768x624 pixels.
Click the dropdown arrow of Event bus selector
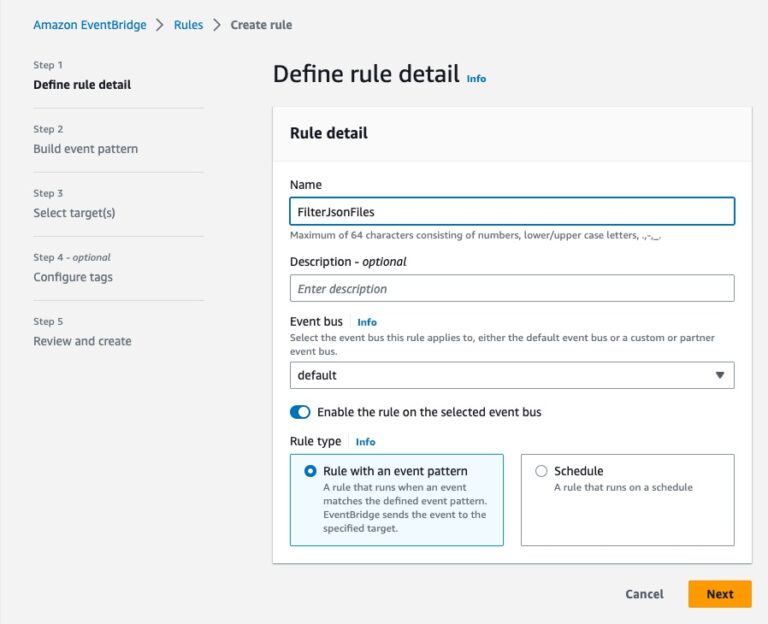720,375
